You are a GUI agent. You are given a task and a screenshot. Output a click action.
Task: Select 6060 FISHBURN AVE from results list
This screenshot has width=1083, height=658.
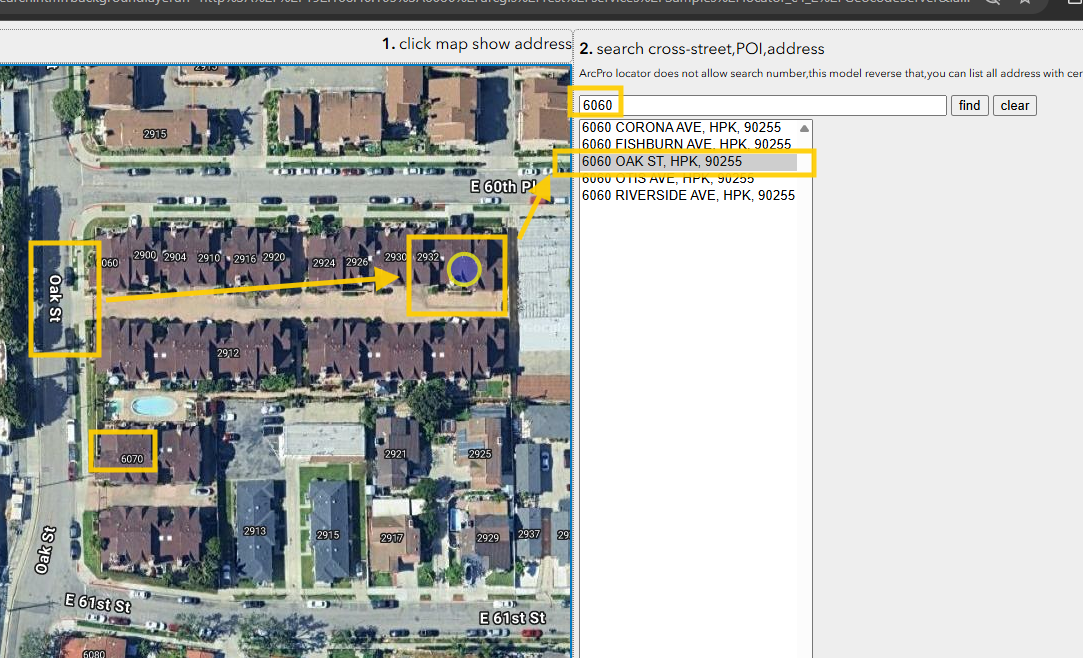click(686, 145)
